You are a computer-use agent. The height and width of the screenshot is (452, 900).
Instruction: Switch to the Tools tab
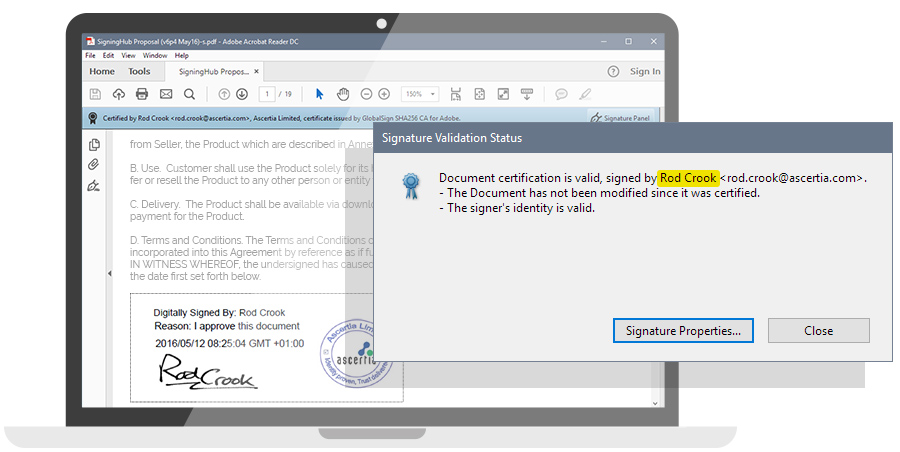coord(139,71)
